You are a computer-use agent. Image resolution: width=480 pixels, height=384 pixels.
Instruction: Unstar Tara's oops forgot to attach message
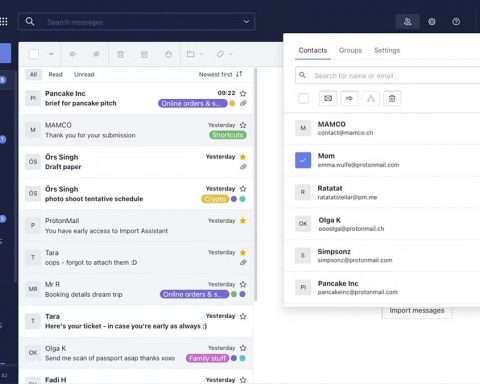[x=243, y=252]
